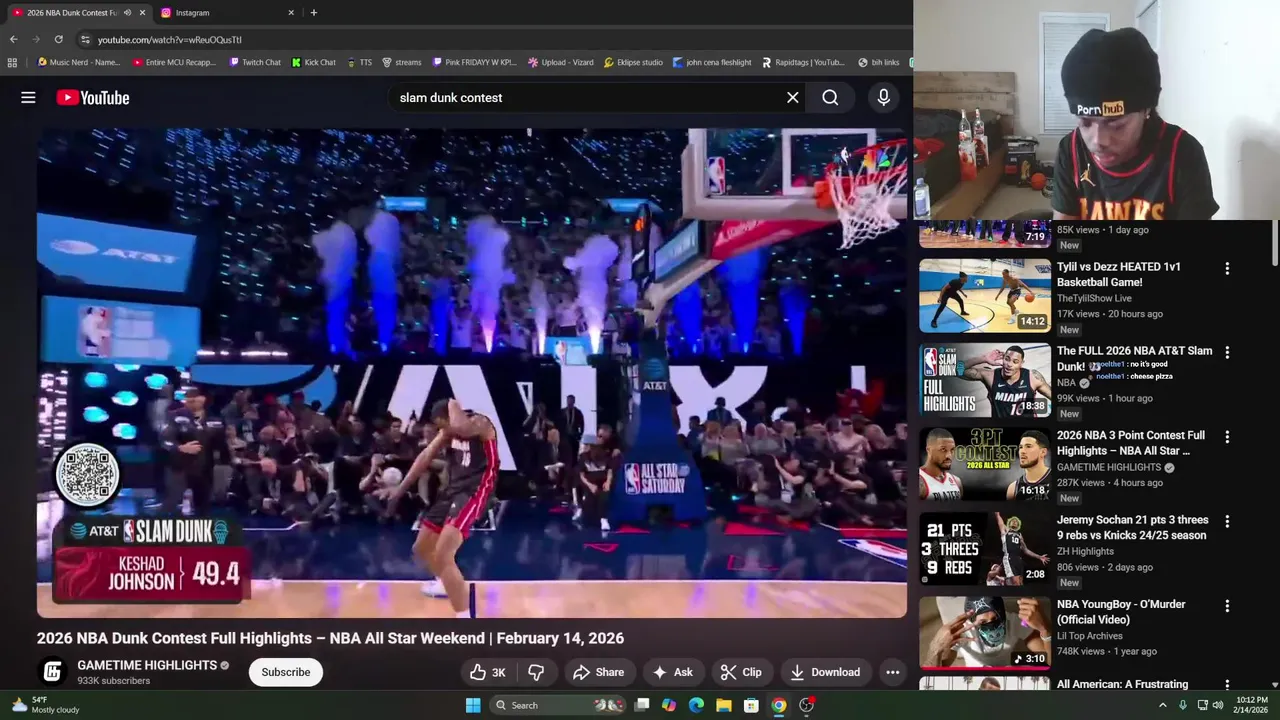
Task: Open Microsoft Edge from the taskbar
Action: pyautogui.click(x=696, y=705)
